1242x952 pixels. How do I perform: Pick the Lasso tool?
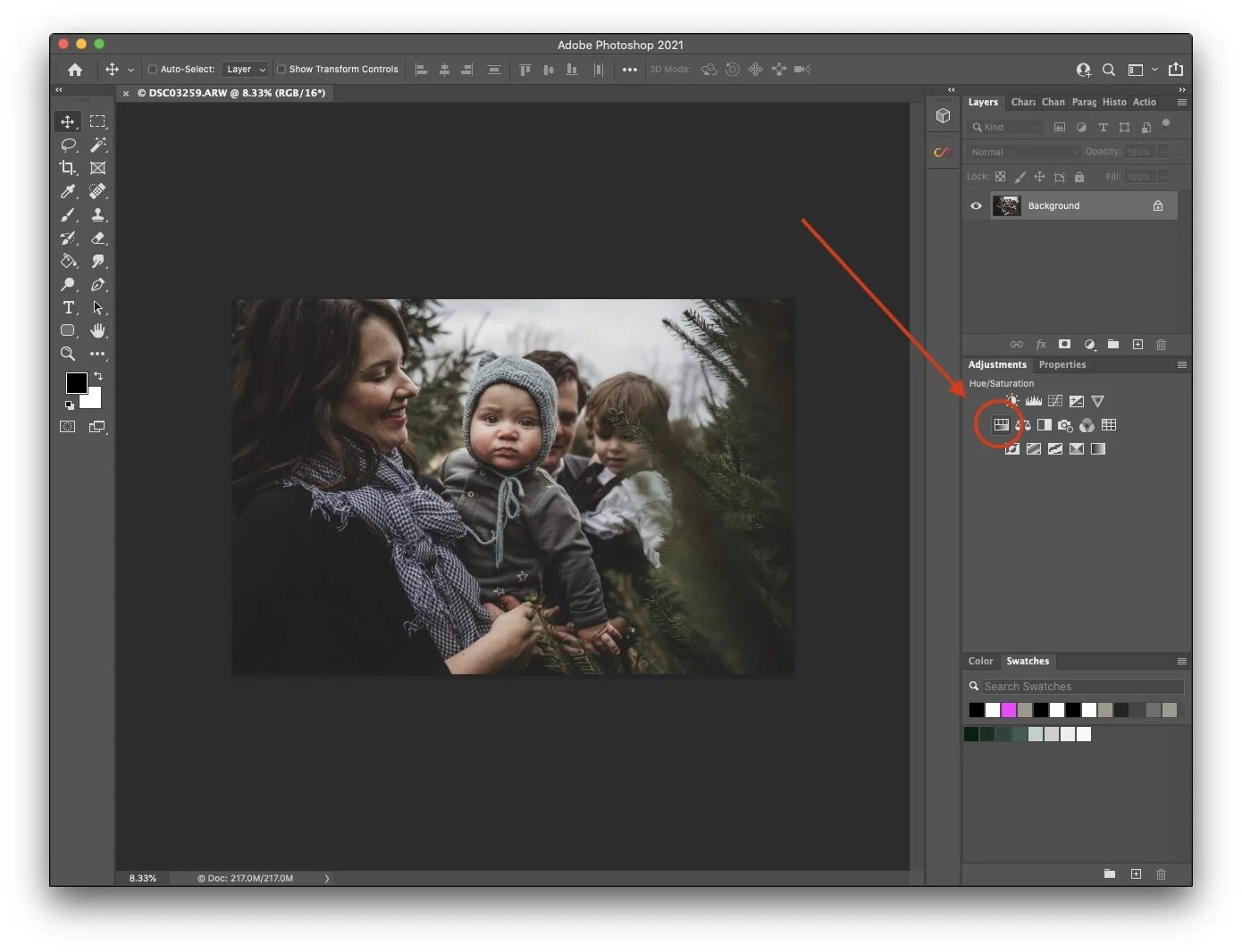tap(68, 145)
